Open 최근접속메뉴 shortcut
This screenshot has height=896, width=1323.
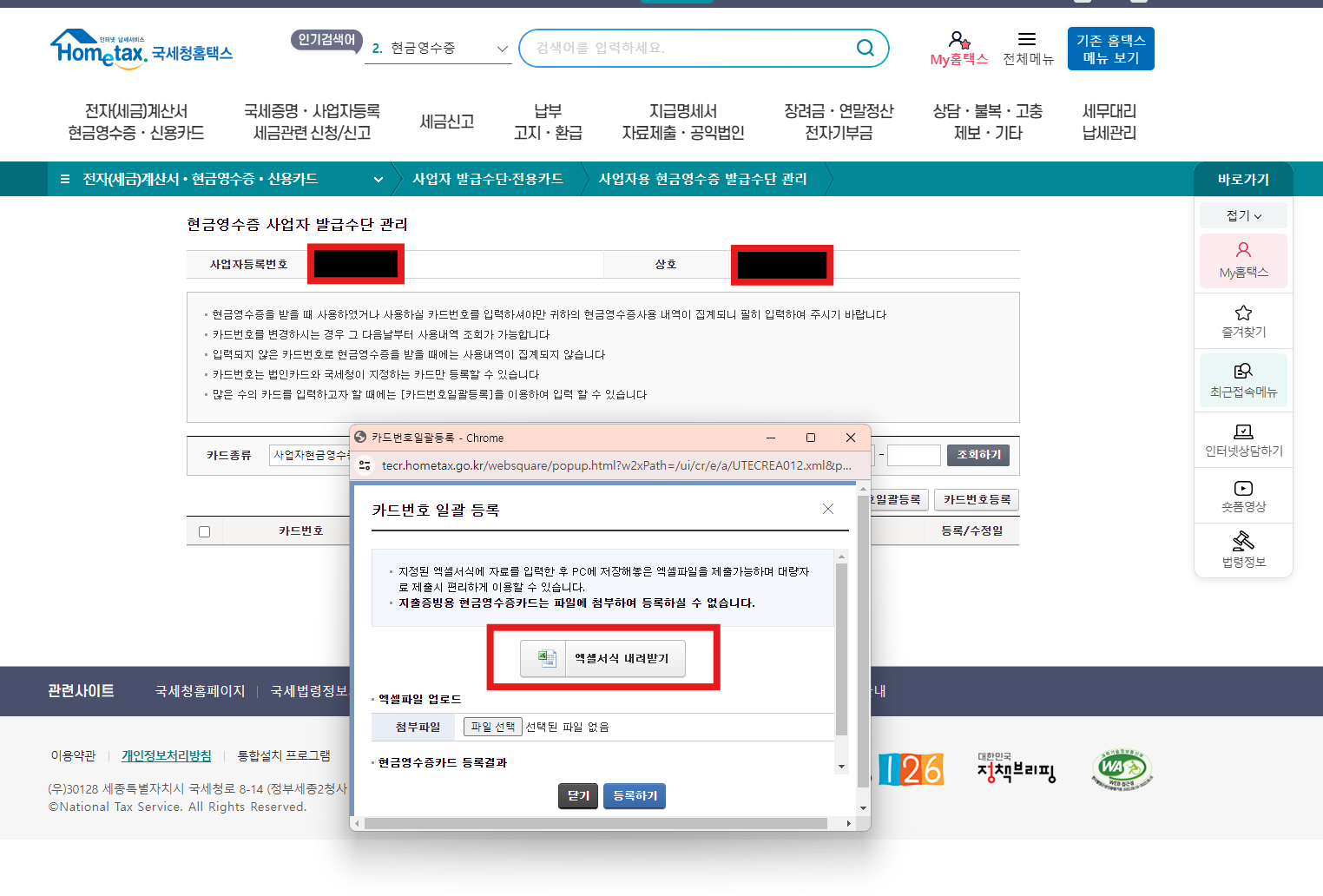pos(1243,380)
